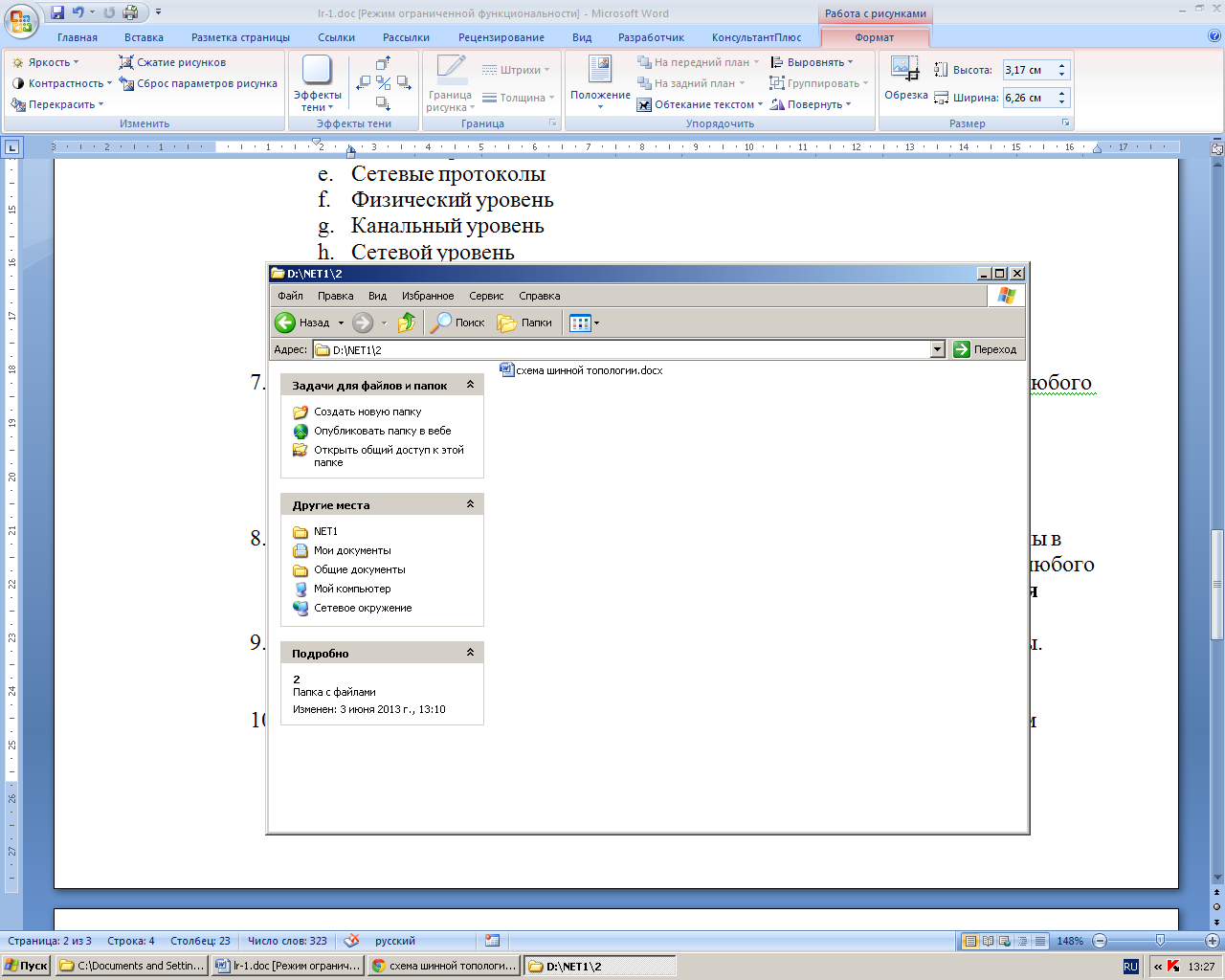
Task: Open Избранное menu in Explorer window
Action: (428, 296)
